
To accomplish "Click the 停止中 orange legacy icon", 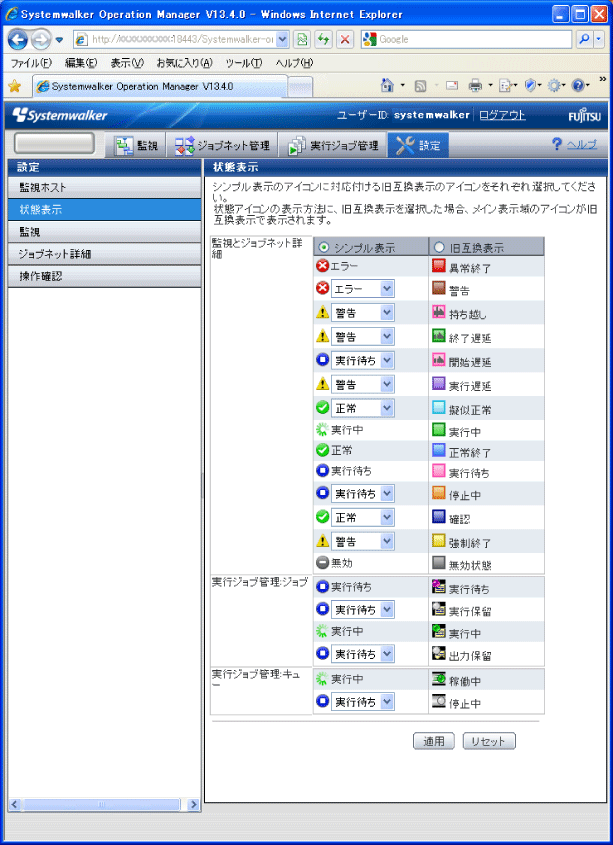I will pyautogui.click(x=438, y=493).
